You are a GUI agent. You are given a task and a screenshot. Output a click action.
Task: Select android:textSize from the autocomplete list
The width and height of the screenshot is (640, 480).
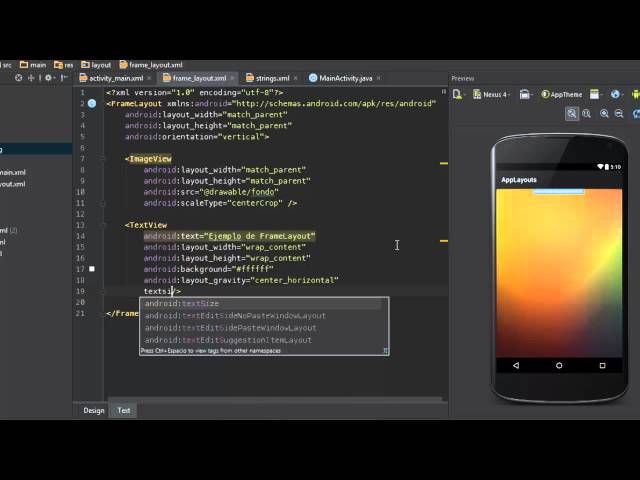click(x=261, y=303)
